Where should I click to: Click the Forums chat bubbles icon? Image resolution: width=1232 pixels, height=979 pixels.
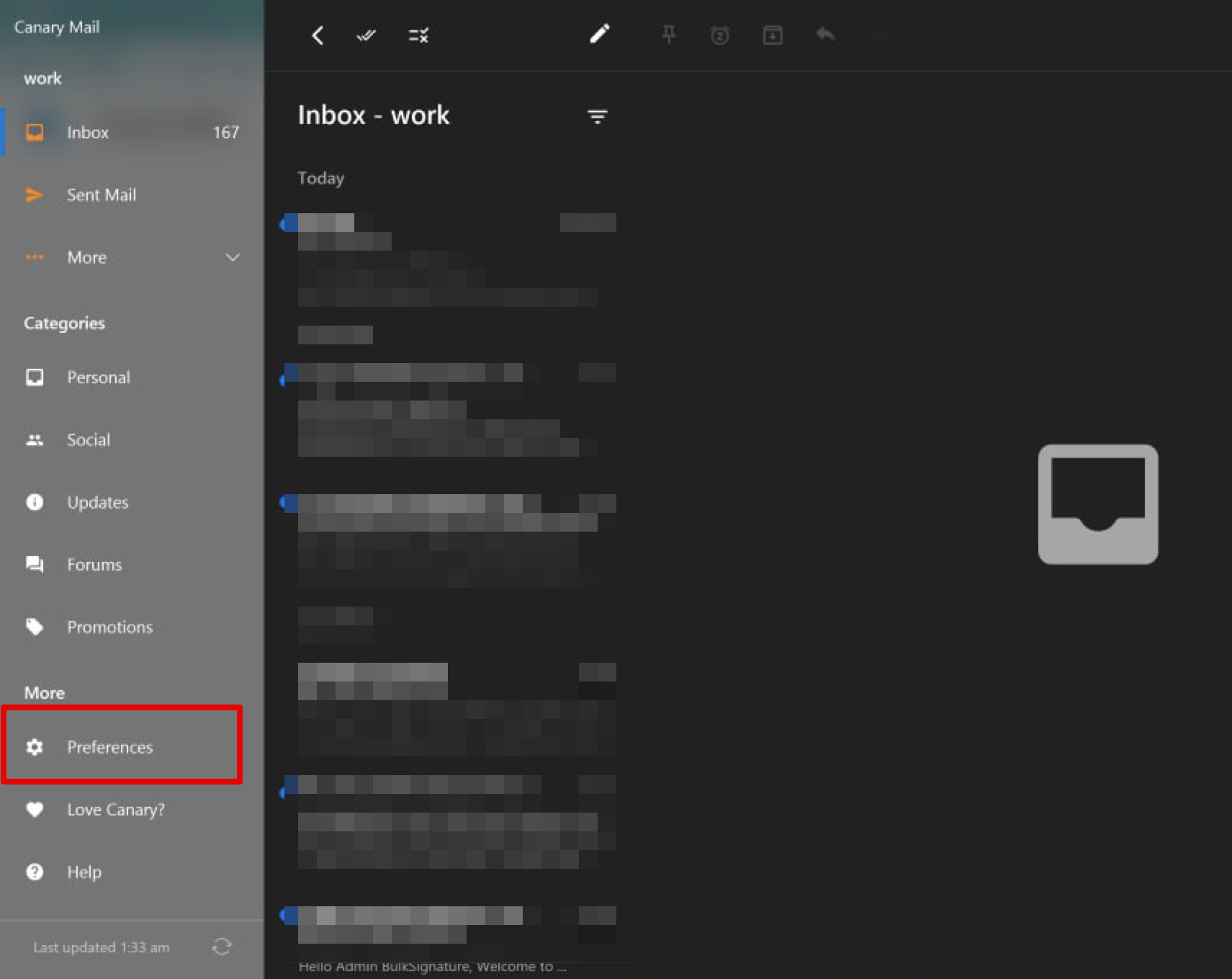click(x=35, y=564)
